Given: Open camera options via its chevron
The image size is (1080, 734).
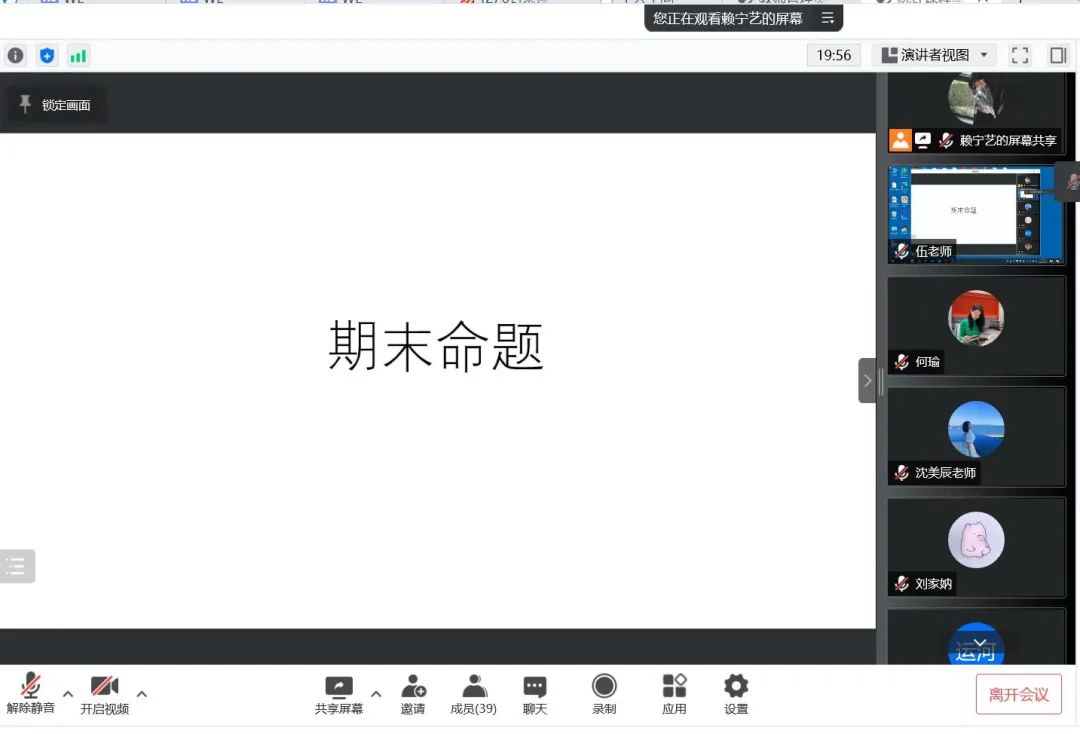Looking at the screenshot, I should (x=142, y=693).
